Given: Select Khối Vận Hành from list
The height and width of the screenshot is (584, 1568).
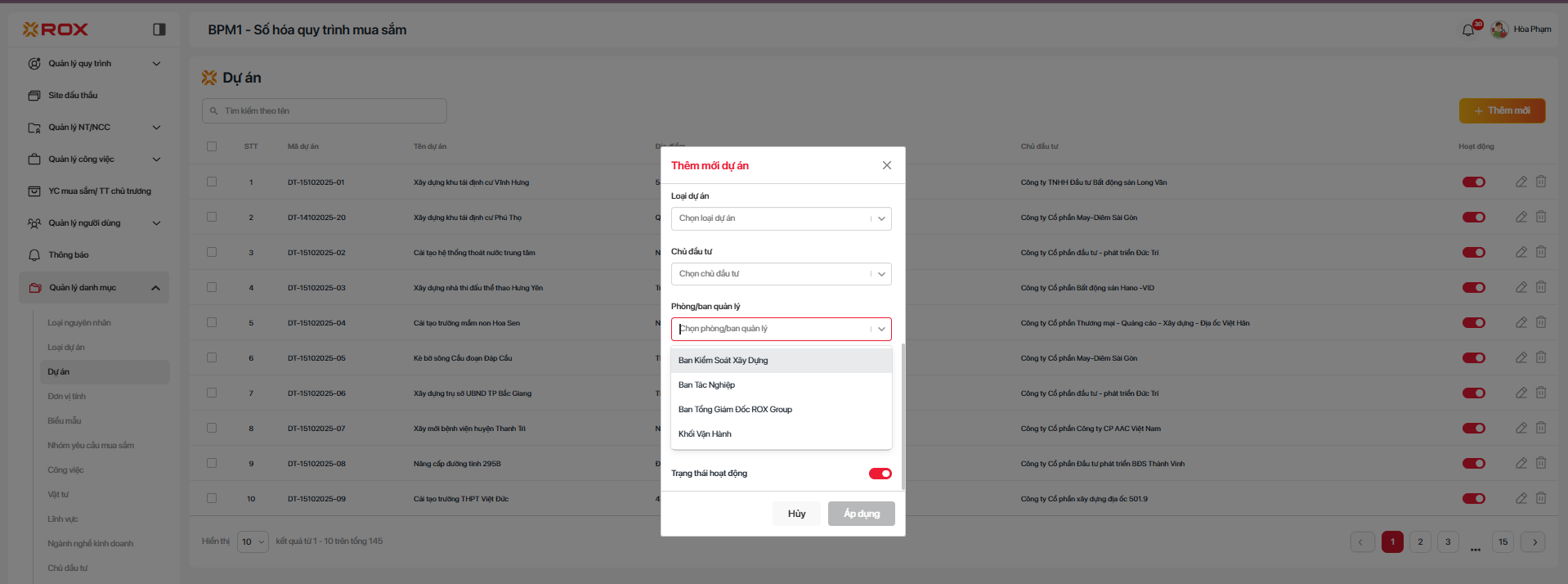Looking at the screenshot, I should (x=706, y=434).
